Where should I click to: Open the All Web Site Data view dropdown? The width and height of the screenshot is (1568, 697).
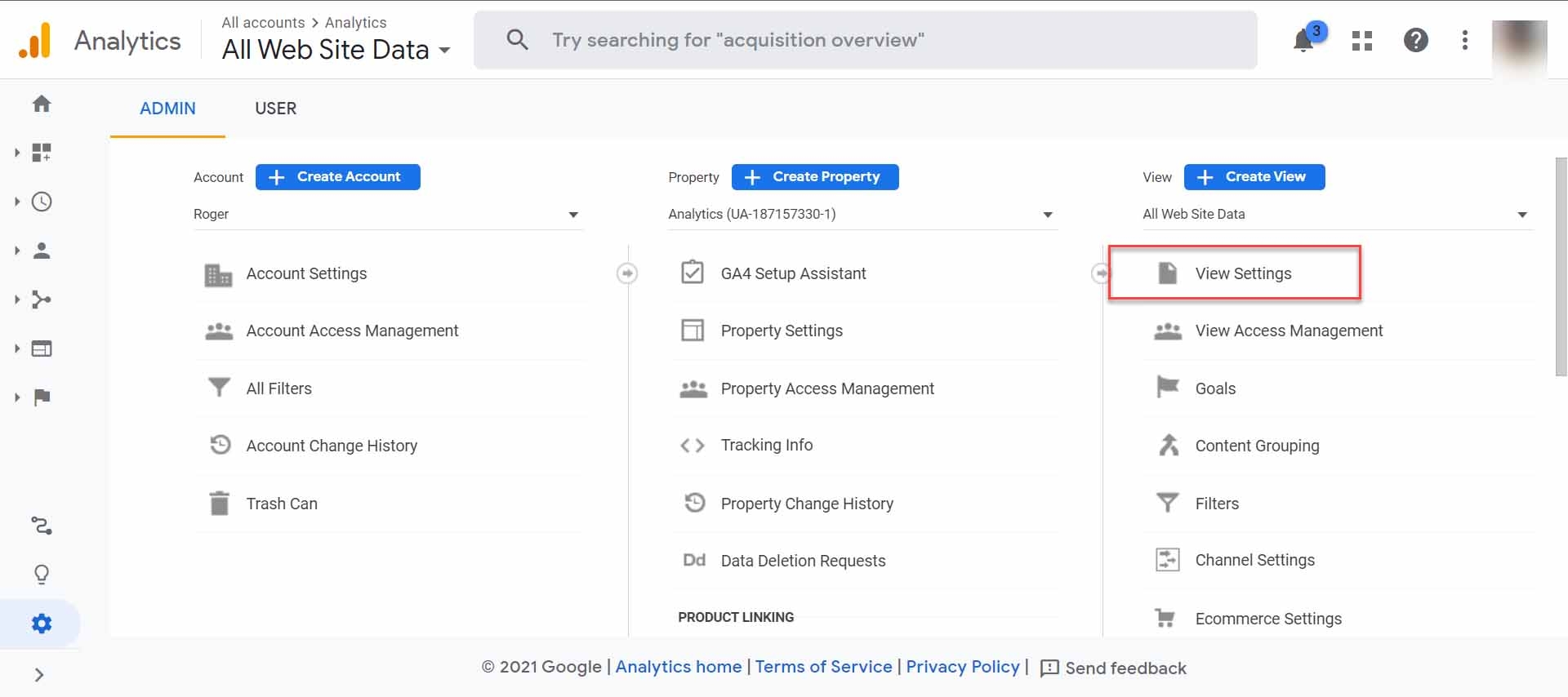pyautogui.click(x=1337, y=215)
